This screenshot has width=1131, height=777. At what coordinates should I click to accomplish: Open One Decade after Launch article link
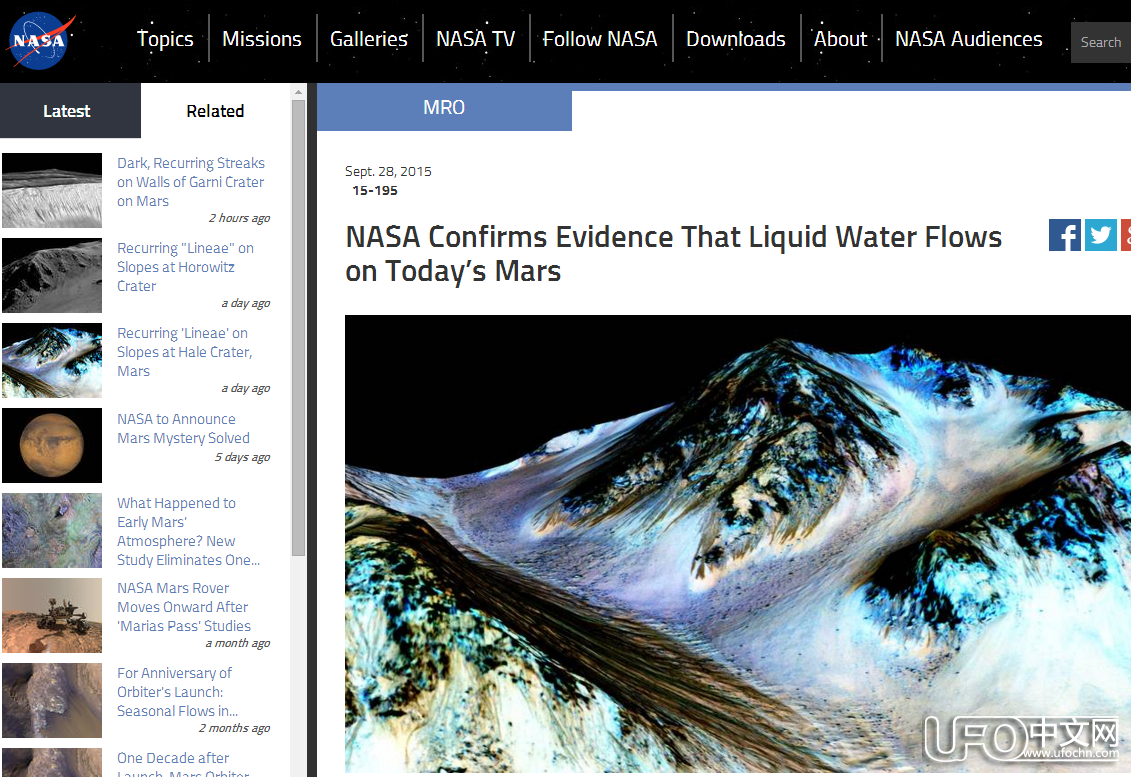click(183, 763)
